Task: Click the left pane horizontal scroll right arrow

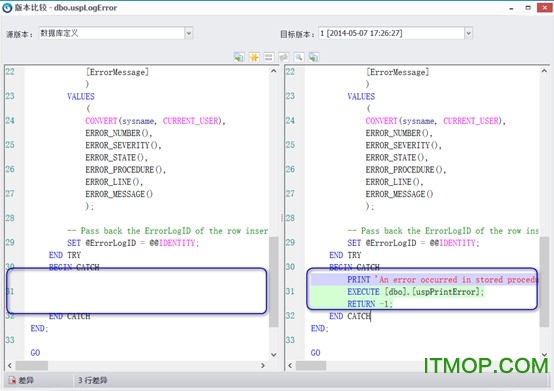Action: point(263,366)
